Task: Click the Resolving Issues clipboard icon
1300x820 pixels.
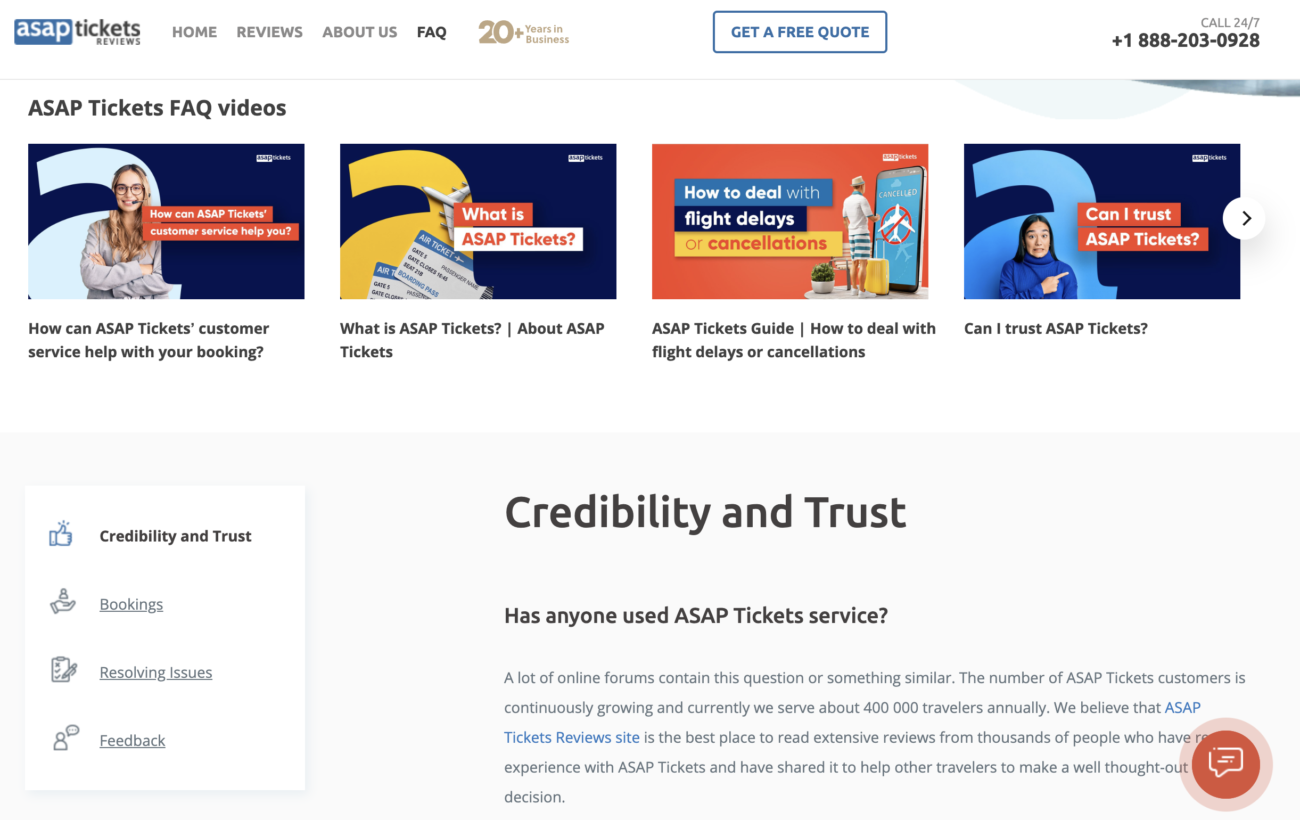Action: click(x=62, y=671)
